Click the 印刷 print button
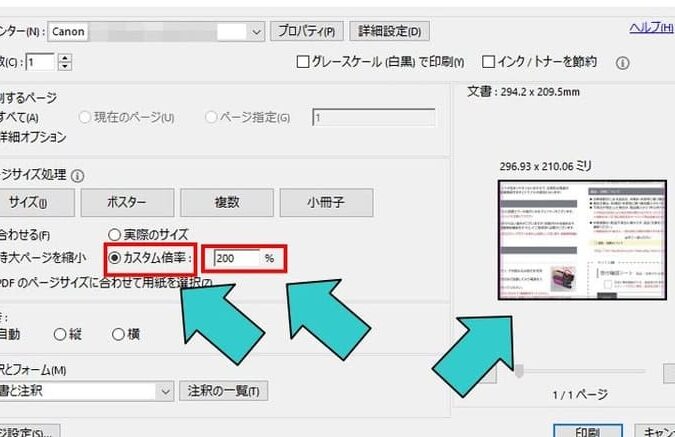This screenshot has width=675, height=437. [x=588, y=431]
